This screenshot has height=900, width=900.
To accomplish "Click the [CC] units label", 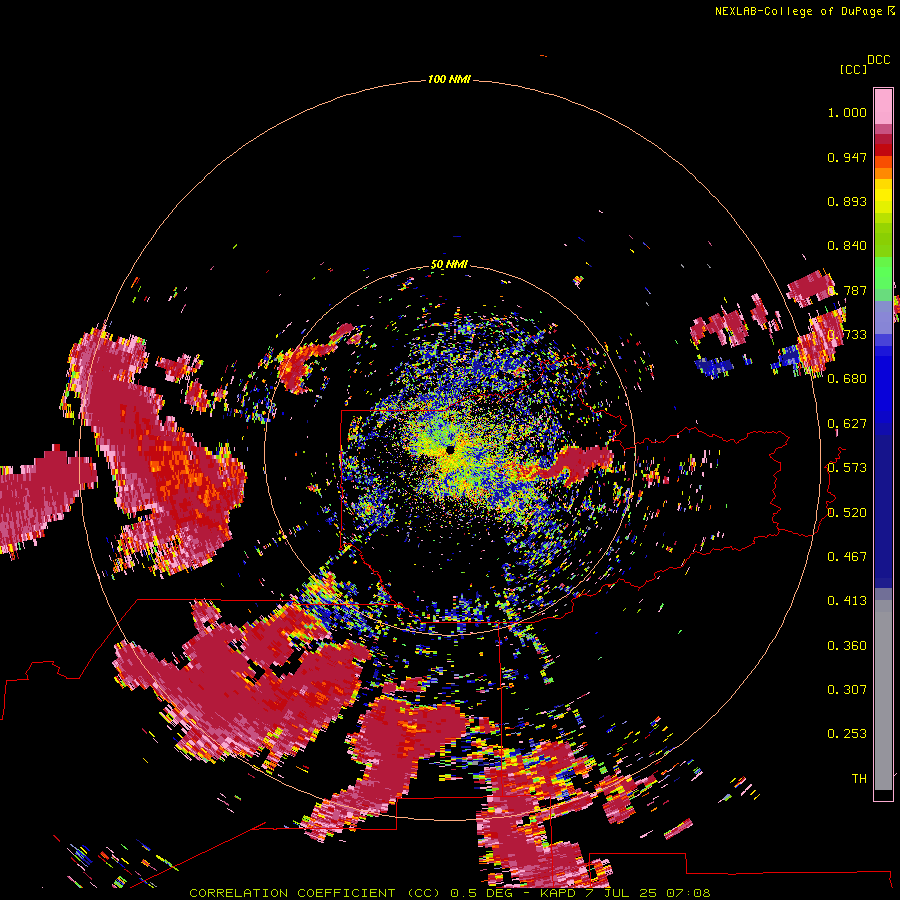I will pos(854,69).
